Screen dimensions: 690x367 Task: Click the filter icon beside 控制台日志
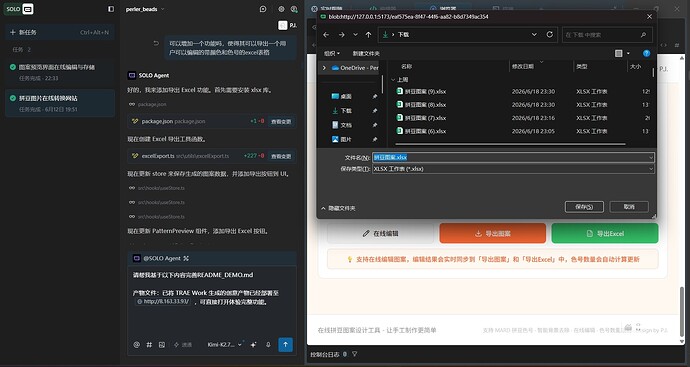355,354
